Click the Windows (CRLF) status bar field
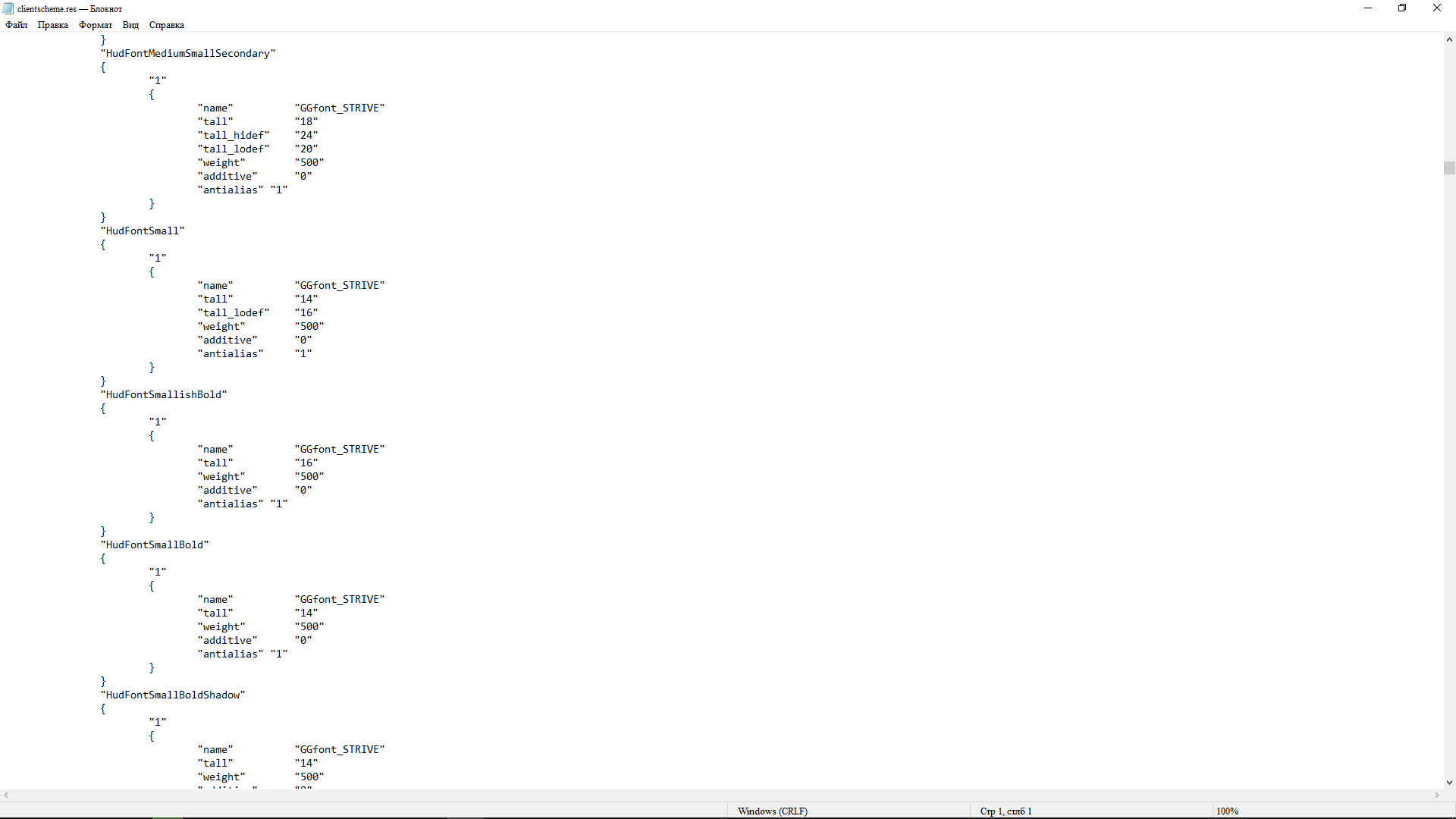Viewport: 1456px width, 819px height. tap(772, 811)
